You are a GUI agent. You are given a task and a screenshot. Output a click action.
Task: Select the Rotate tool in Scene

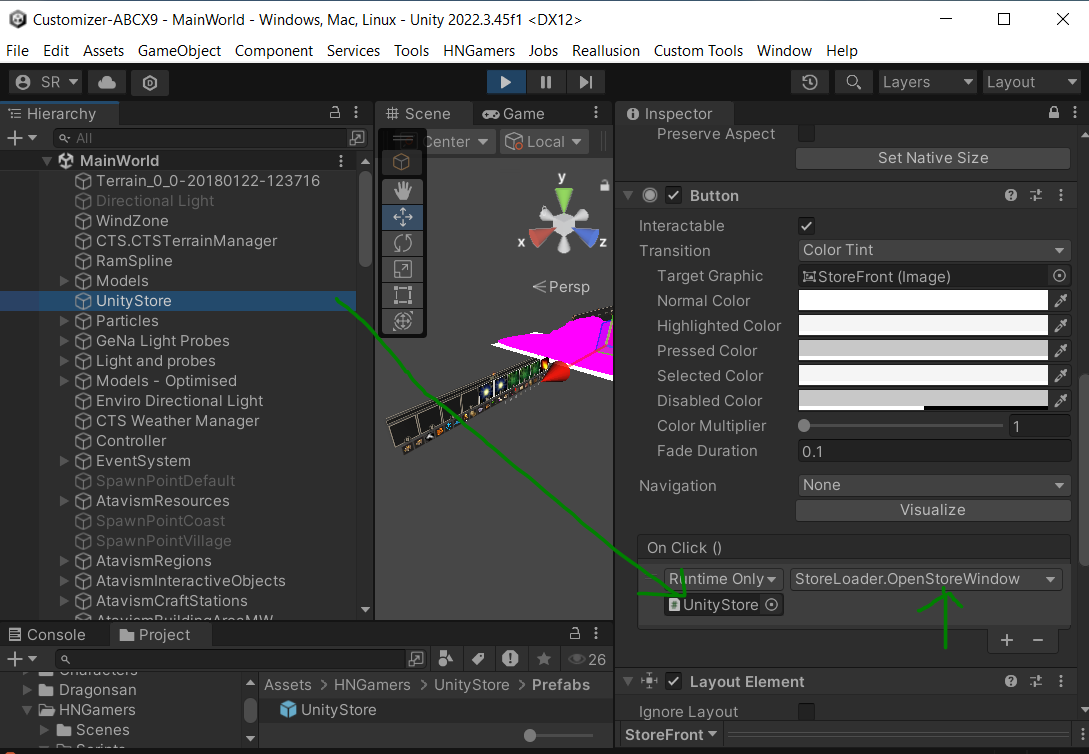pyautogui.click(x=403, y=243)
